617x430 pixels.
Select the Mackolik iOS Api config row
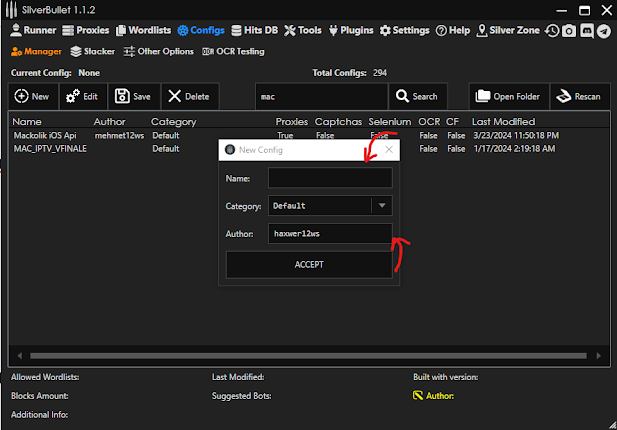tap(309, 136)
